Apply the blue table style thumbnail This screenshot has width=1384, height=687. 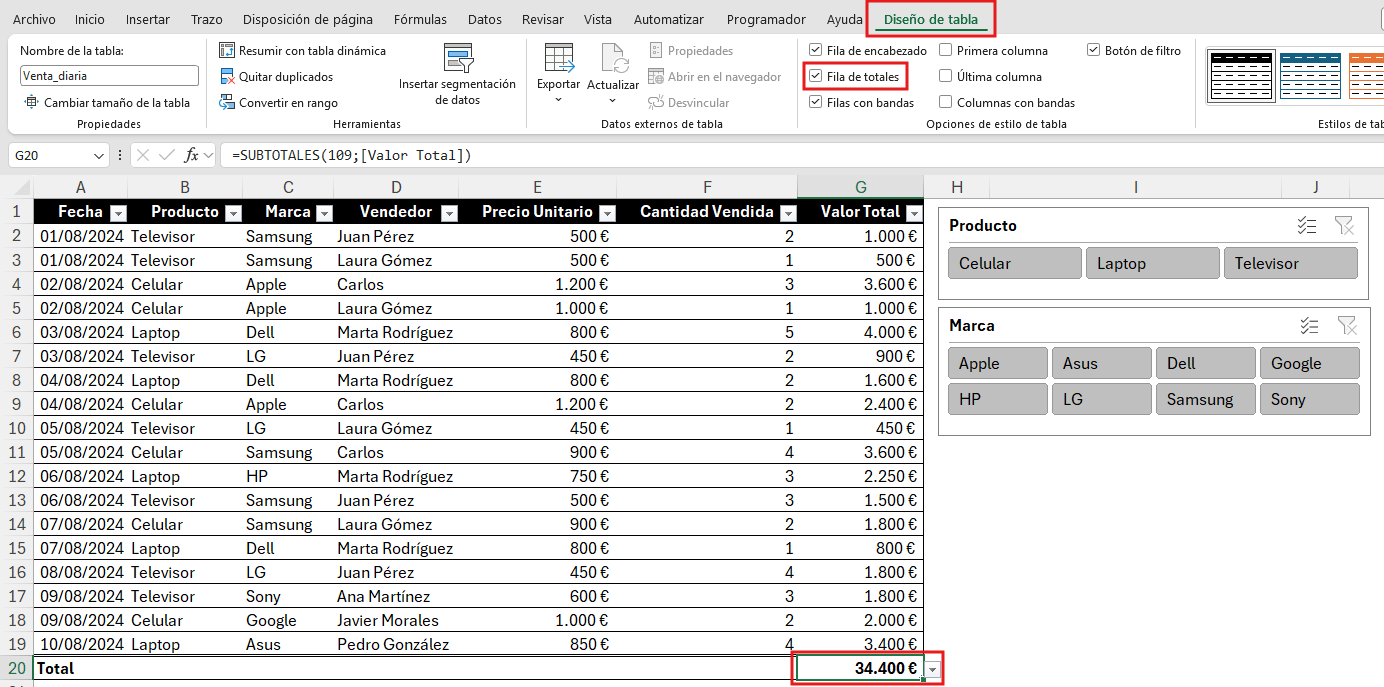tap(1309, 75)
